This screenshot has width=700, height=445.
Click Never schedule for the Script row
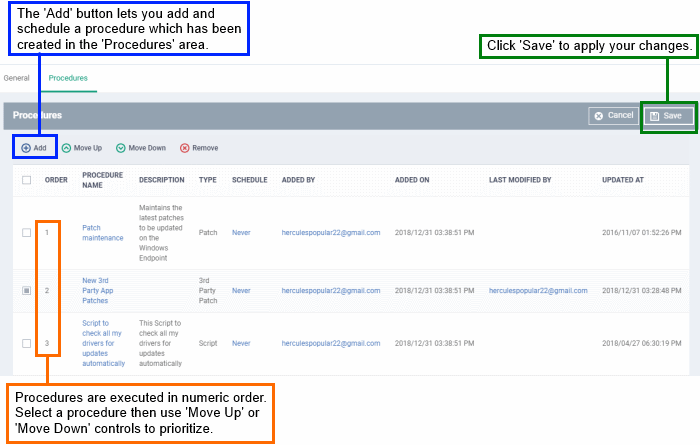[241, 343]
